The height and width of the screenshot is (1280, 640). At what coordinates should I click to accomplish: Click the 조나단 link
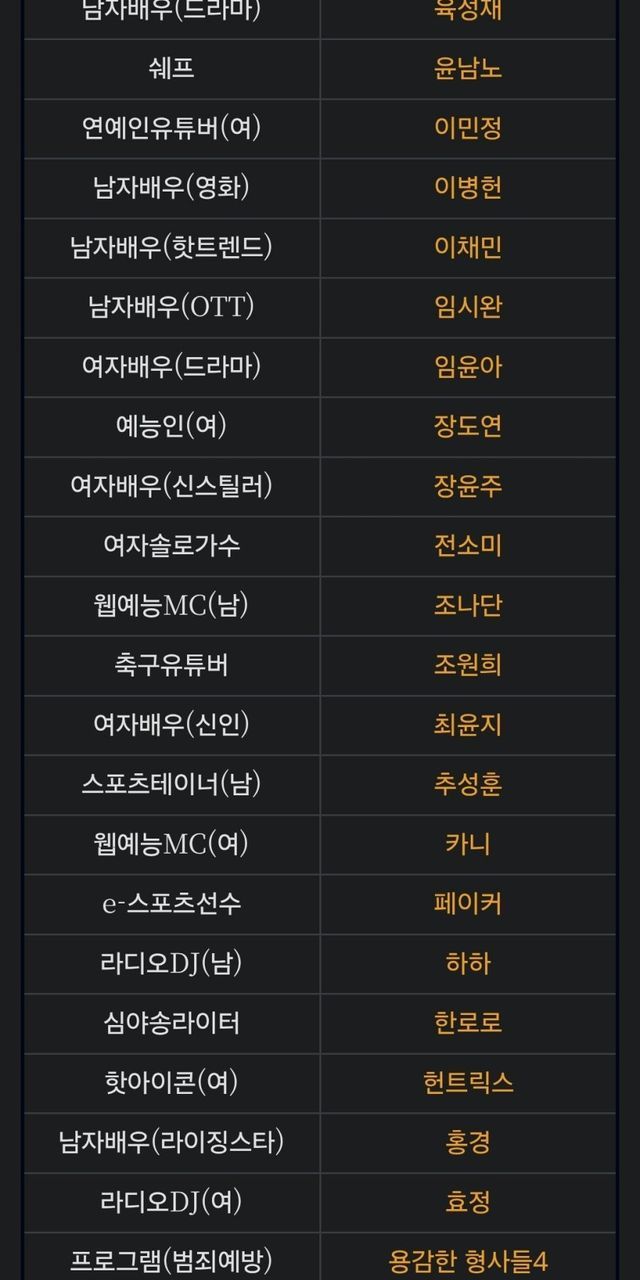[x=468, y=605]
